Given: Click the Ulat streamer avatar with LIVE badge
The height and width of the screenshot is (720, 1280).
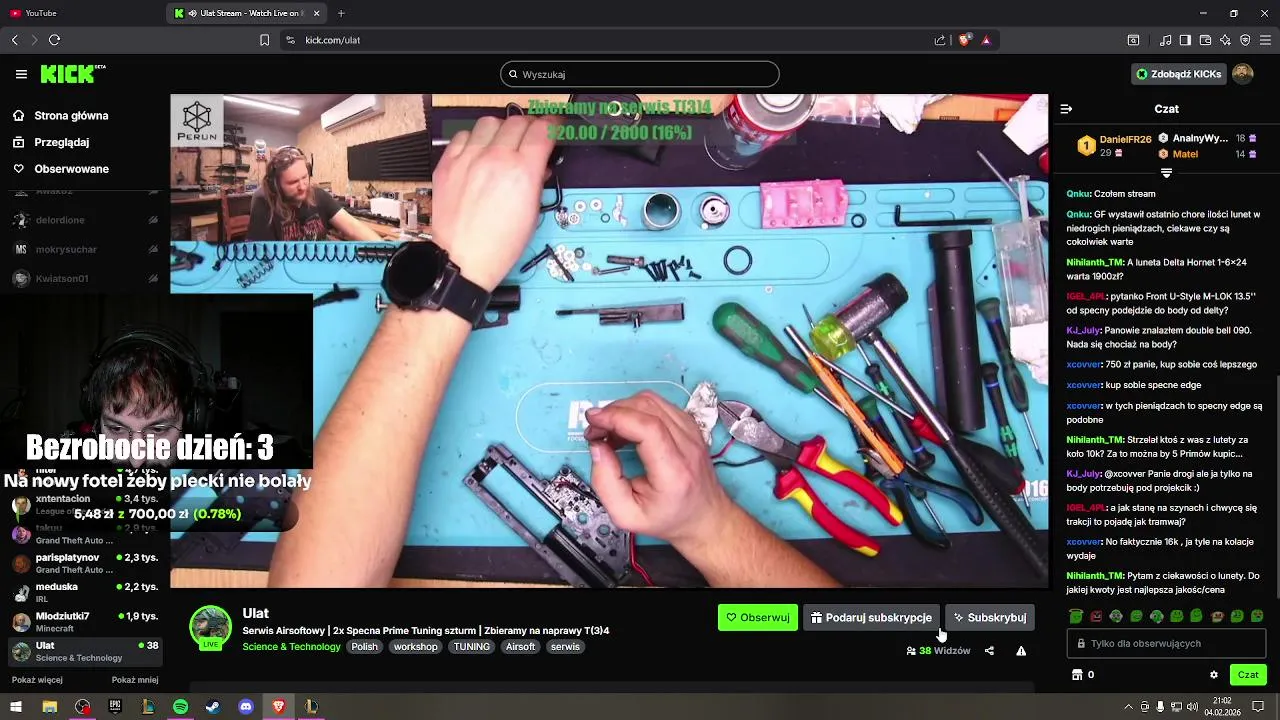Looking at the screenshot, I should [210, 627].
